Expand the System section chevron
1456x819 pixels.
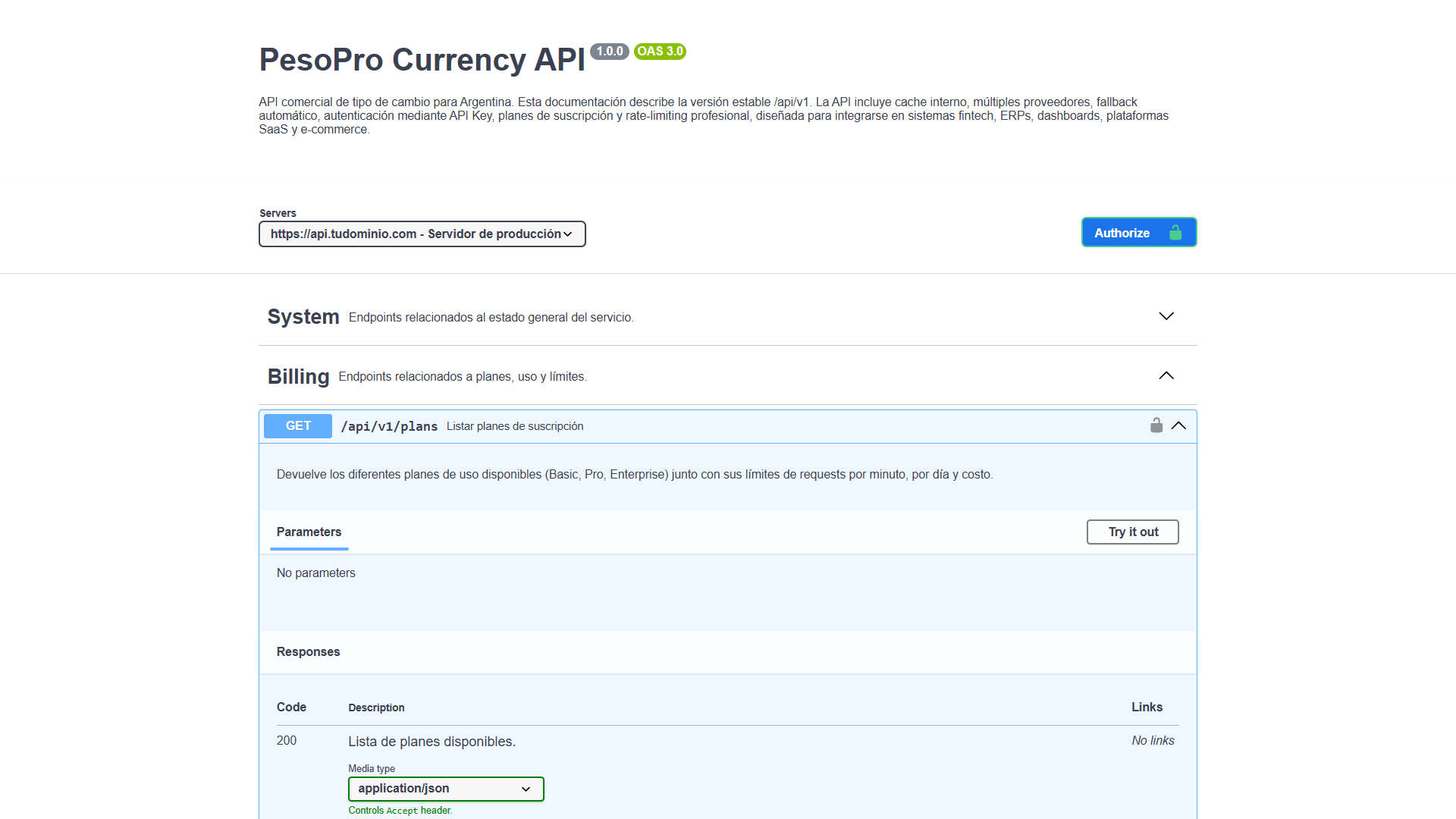(x=1166, y=316)
